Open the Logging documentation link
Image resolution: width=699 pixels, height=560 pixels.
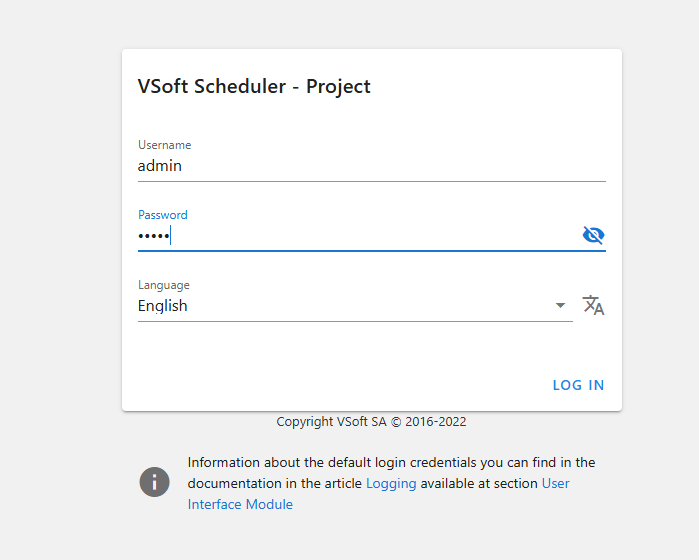coord(391,483)
